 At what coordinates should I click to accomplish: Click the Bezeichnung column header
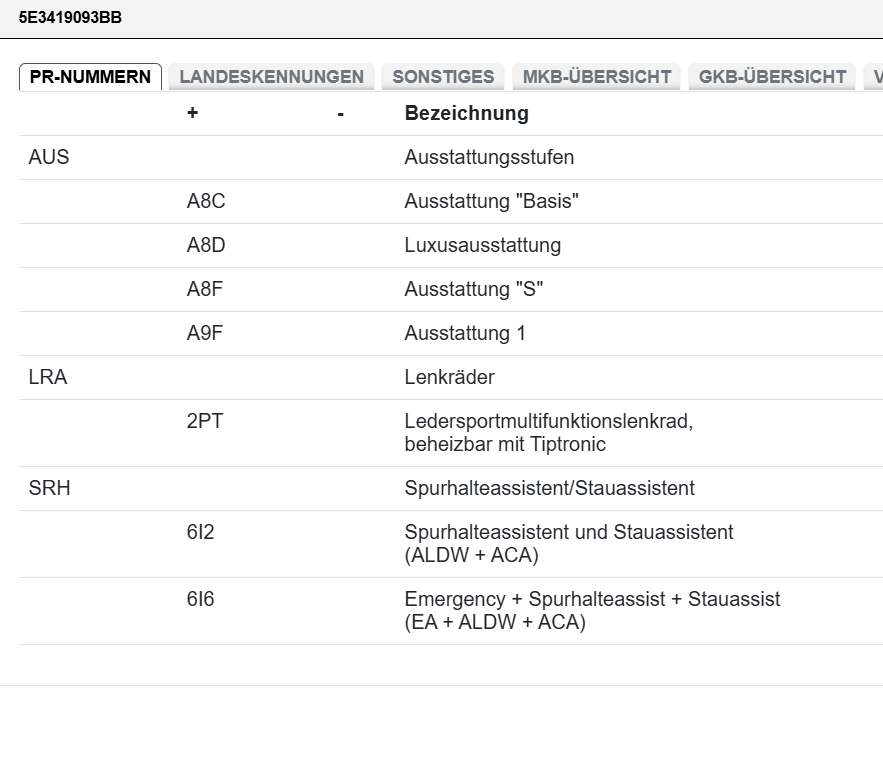point(466,114)
